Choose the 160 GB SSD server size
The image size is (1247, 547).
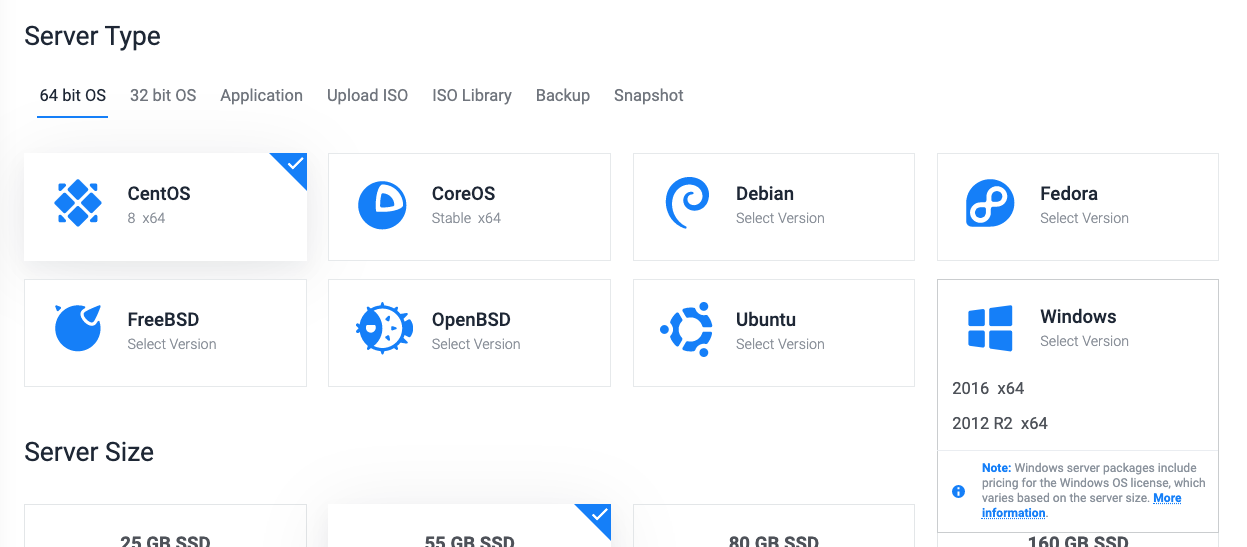point(1078,541)
